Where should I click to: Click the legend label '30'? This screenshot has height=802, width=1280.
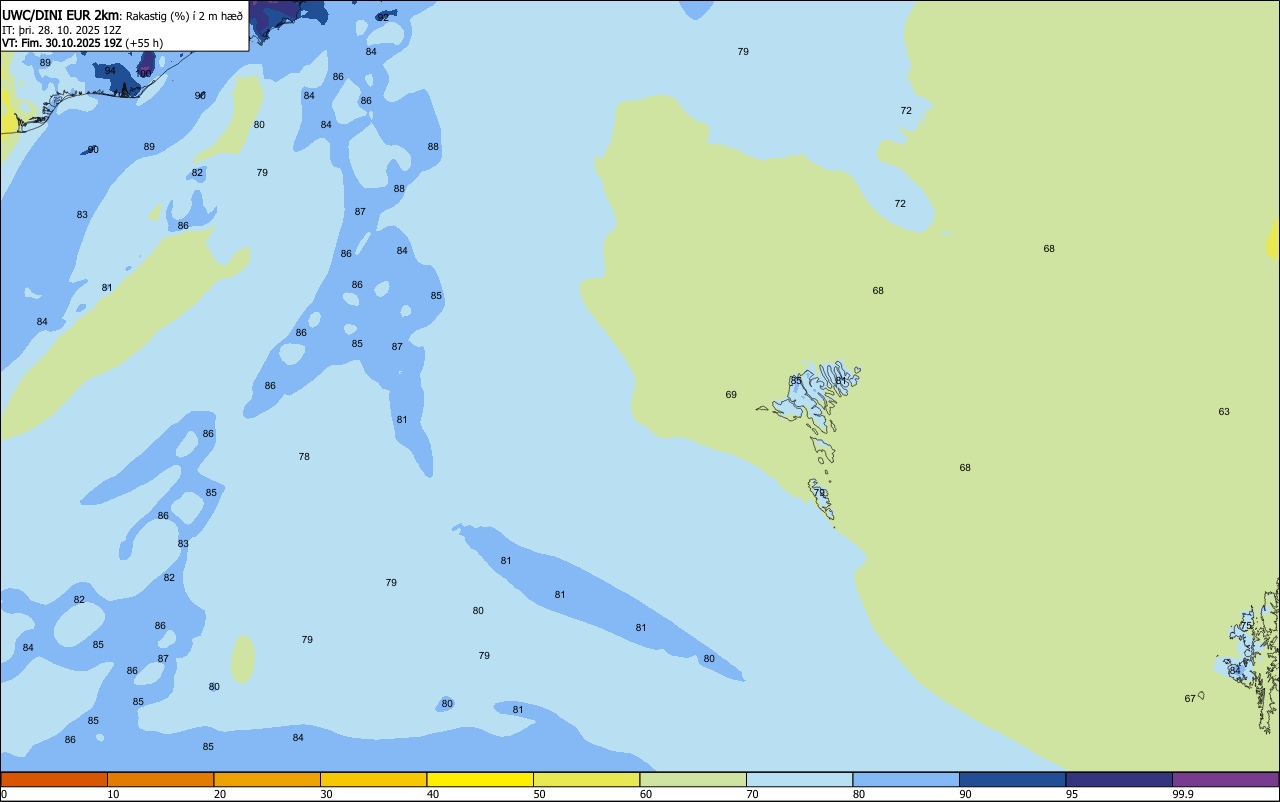(327, 794)
